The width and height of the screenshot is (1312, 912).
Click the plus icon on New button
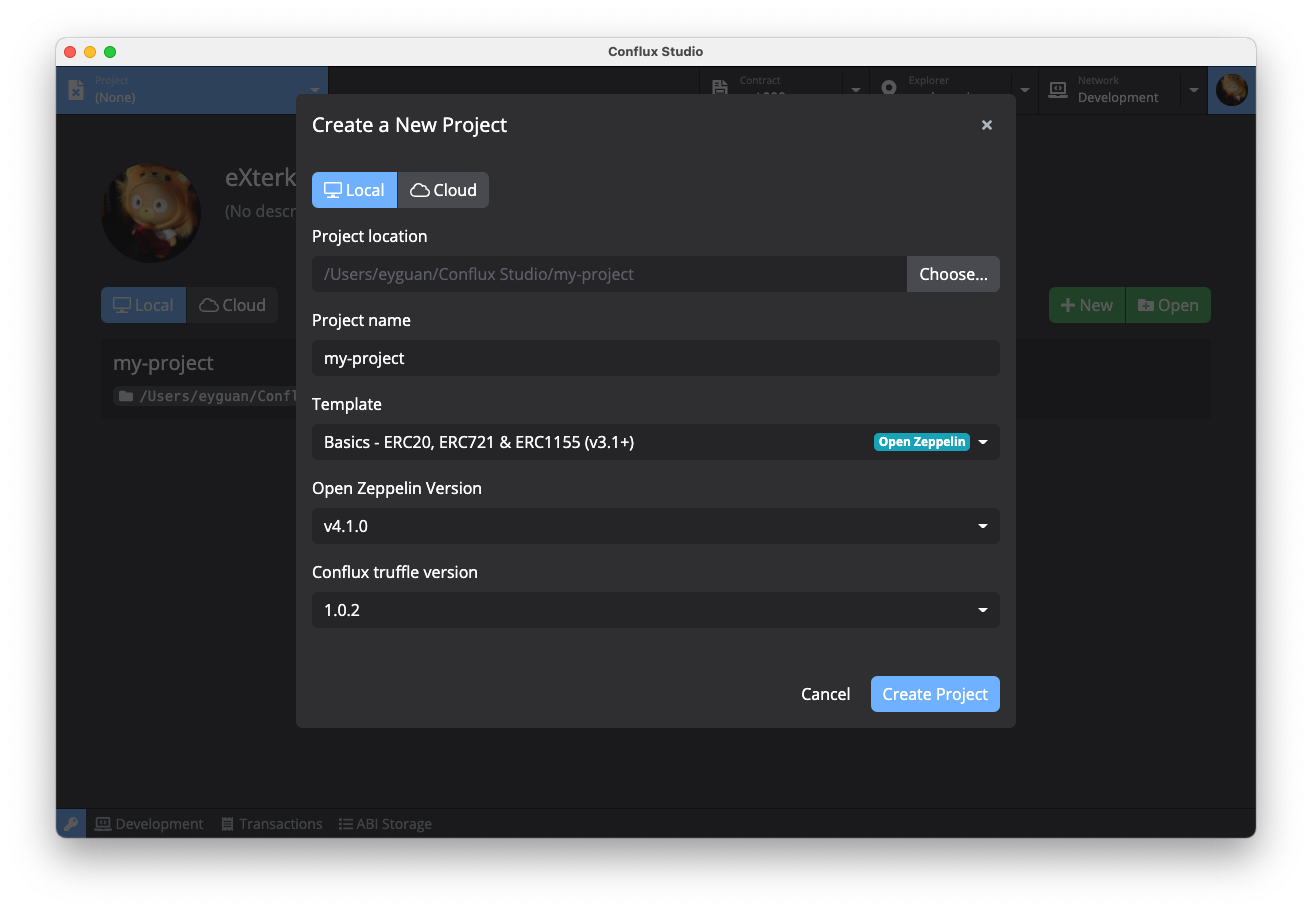click(x=1068, y=305)
